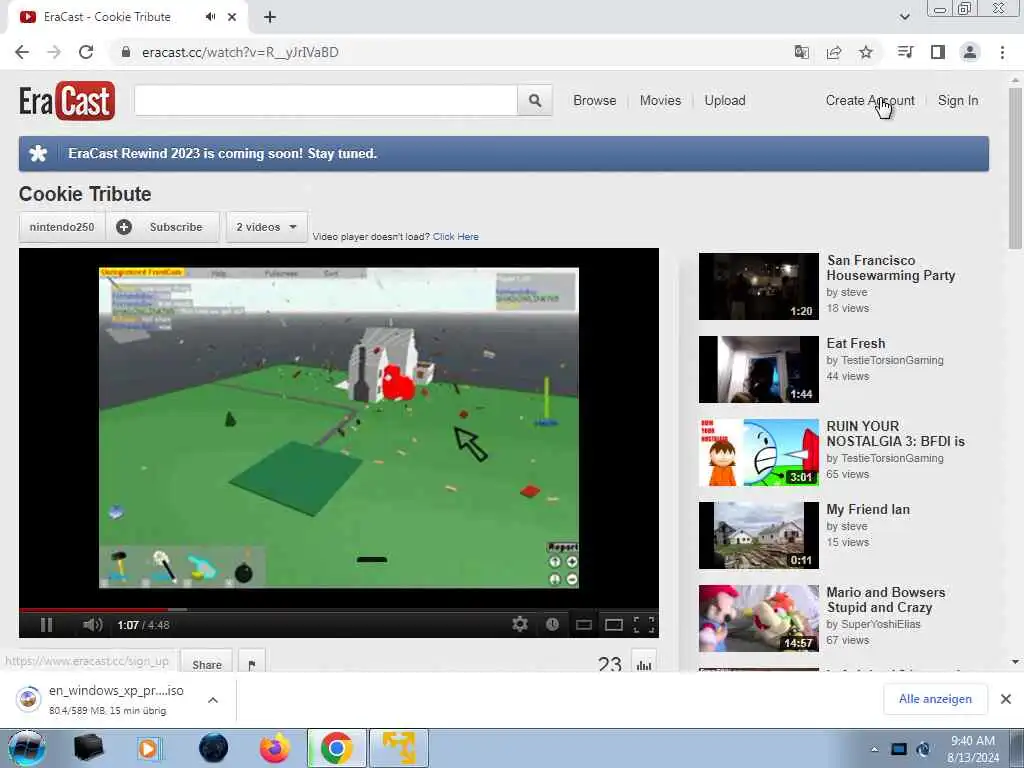Viewport: 1024px width, 768px height.
Task: Switch to small player size
Action: click(584, 625)
